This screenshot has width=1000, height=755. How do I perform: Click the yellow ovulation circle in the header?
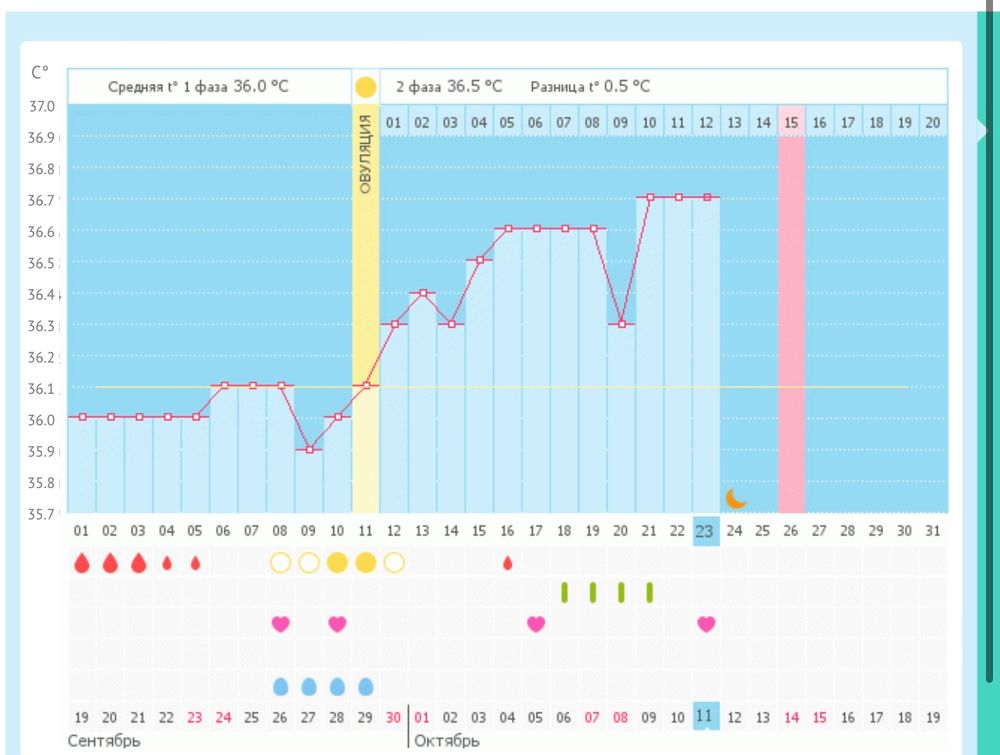coord(365,86)
